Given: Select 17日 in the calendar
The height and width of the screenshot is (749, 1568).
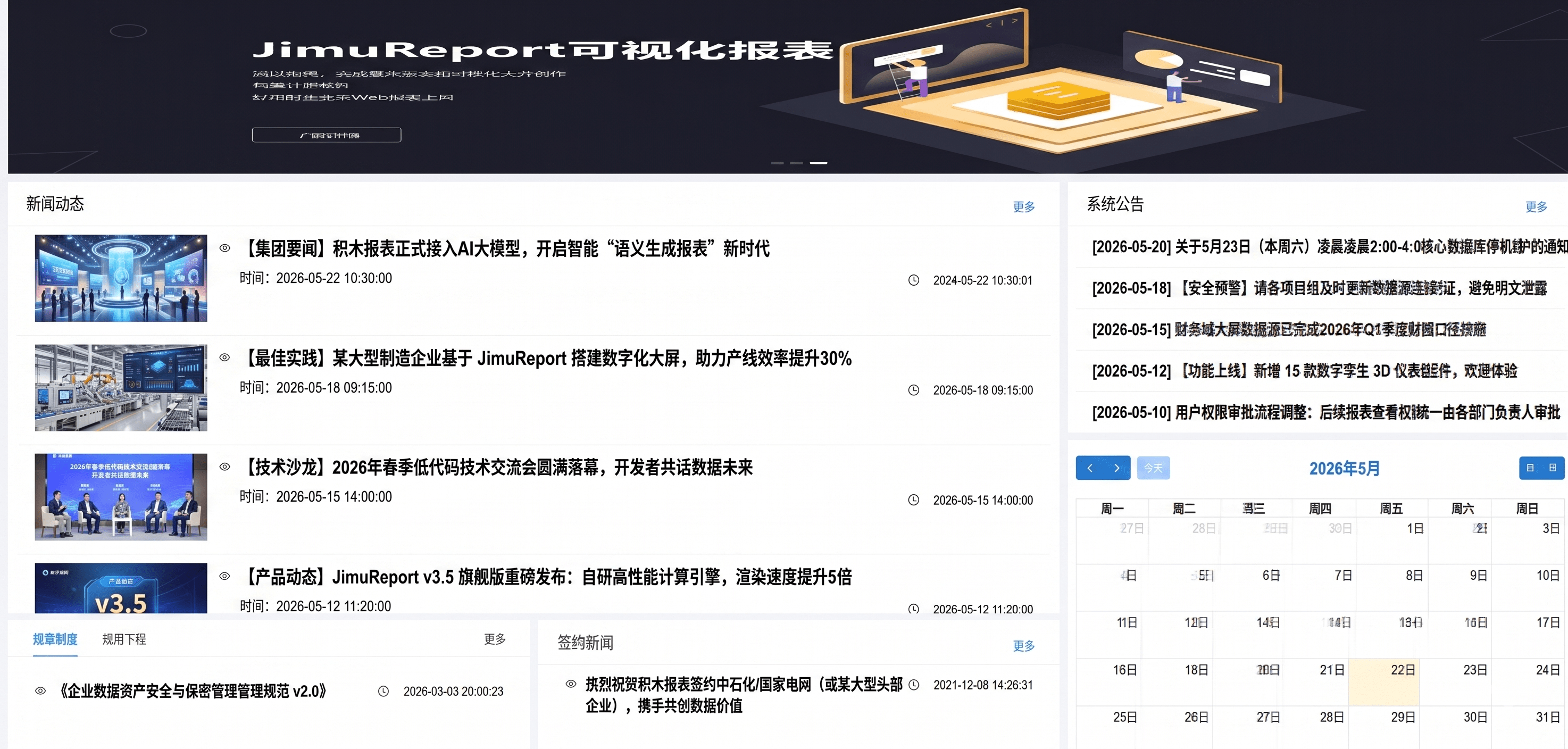Looking at the screenshot, I should pos(1529,635).
